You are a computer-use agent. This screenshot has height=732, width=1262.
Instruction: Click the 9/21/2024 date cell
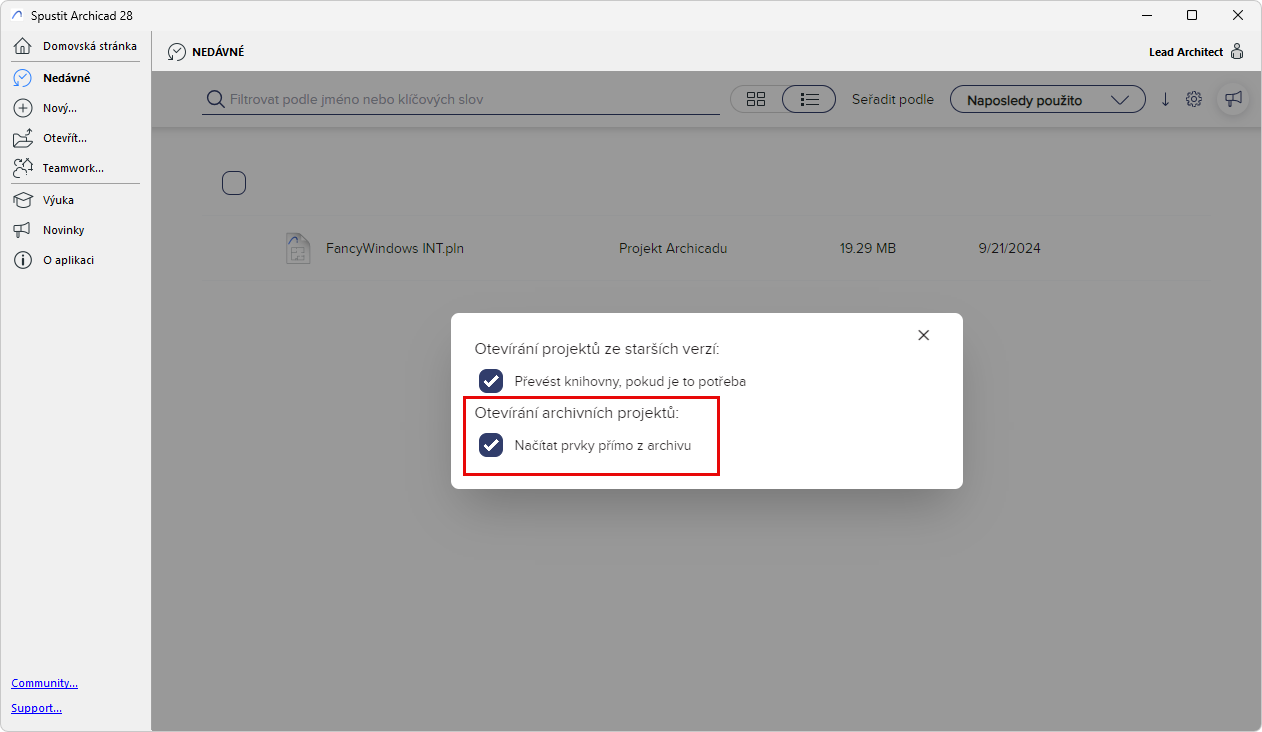pyautogui.click(x=1010, y=248)
